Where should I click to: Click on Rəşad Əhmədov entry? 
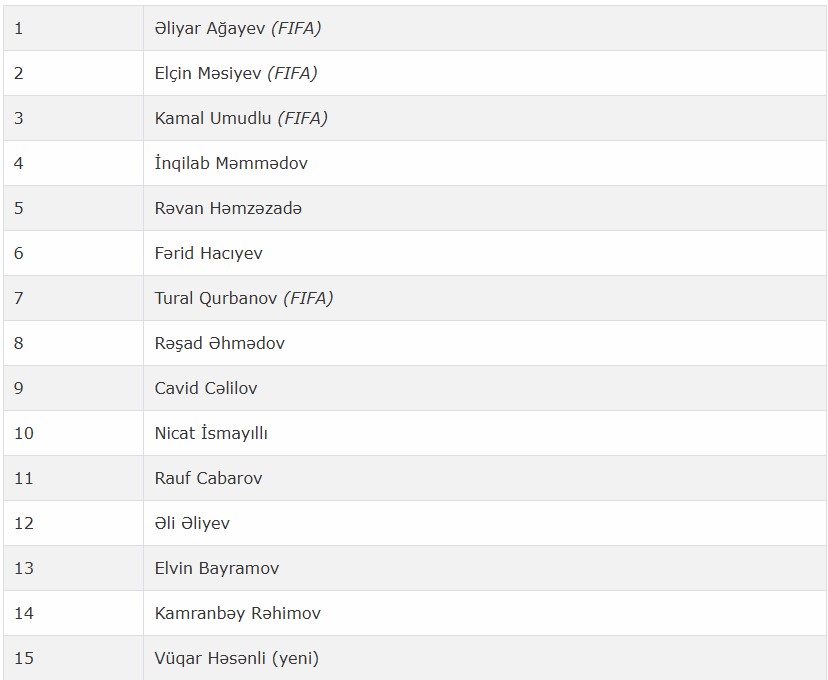[220, 343]
